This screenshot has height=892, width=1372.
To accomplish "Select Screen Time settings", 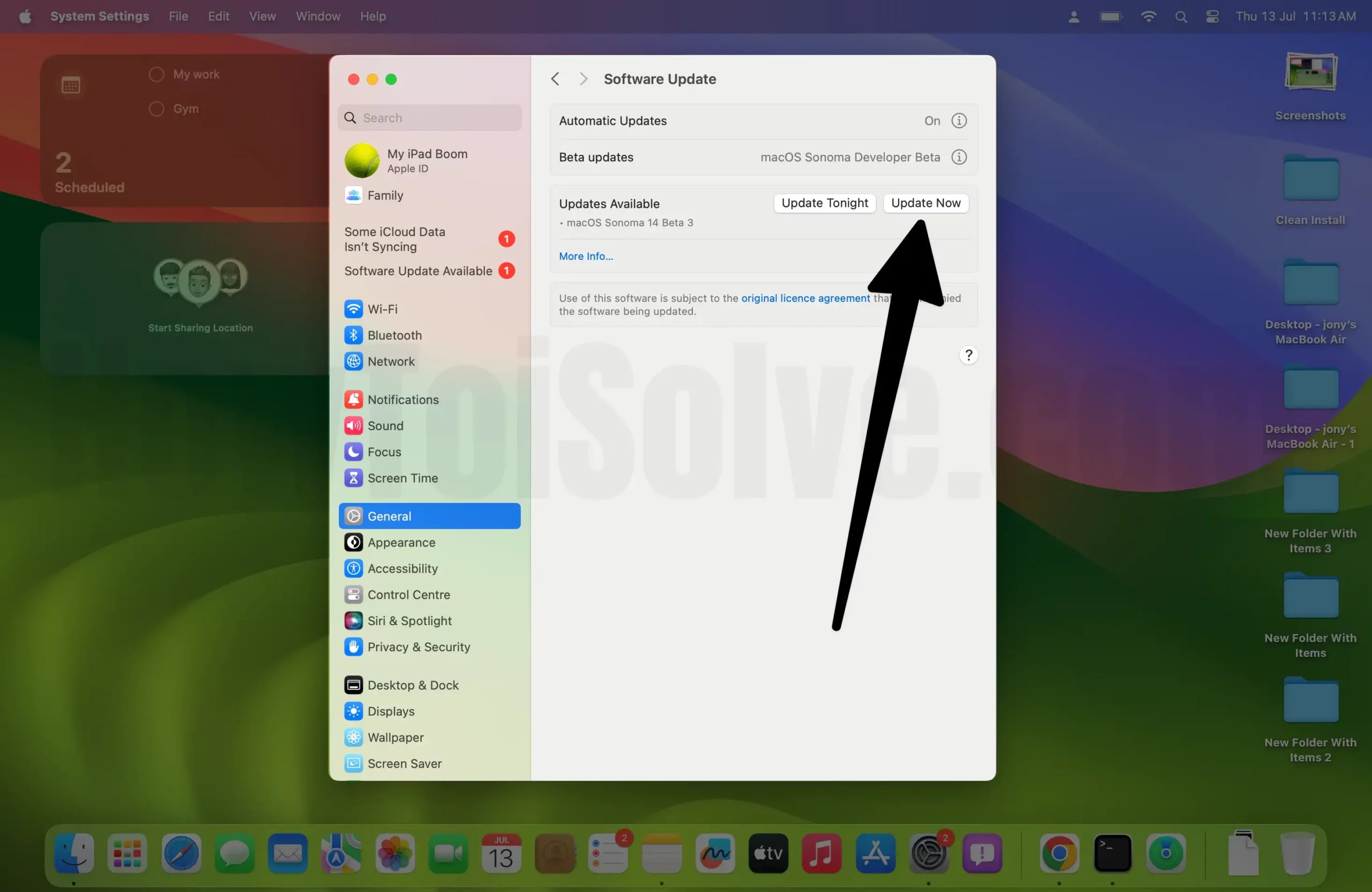I will coord(403,478).
